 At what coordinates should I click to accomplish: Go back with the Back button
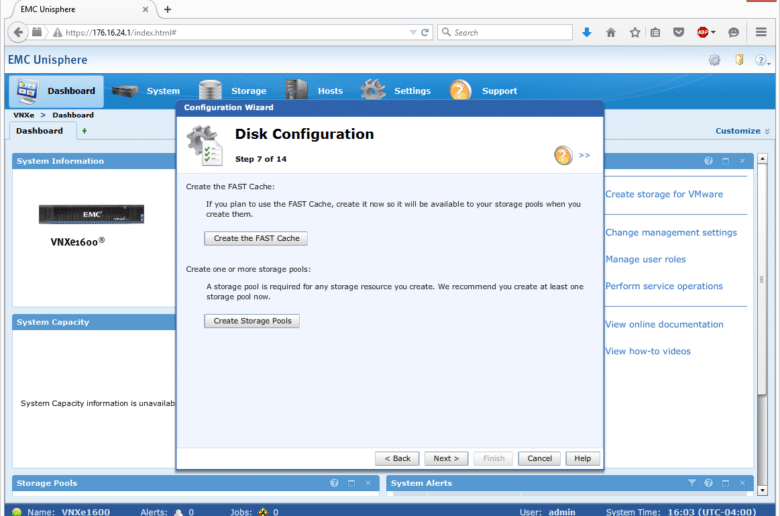[x=397, y=458]
